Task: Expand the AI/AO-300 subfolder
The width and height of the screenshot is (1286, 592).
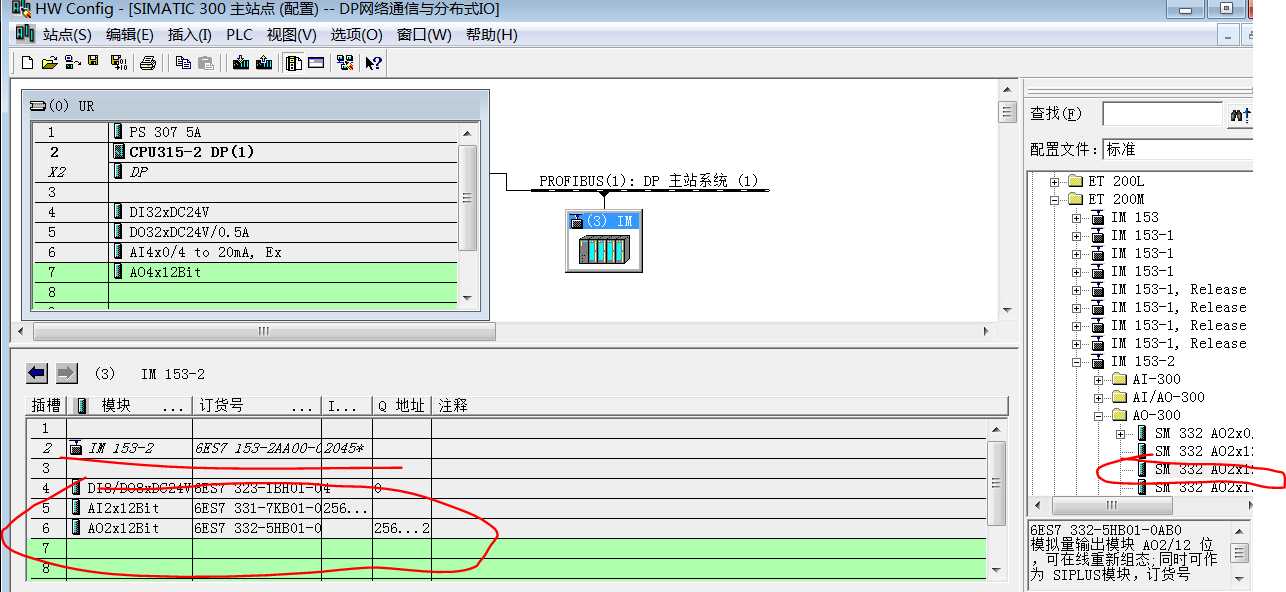Action: tap(1098, 397)
